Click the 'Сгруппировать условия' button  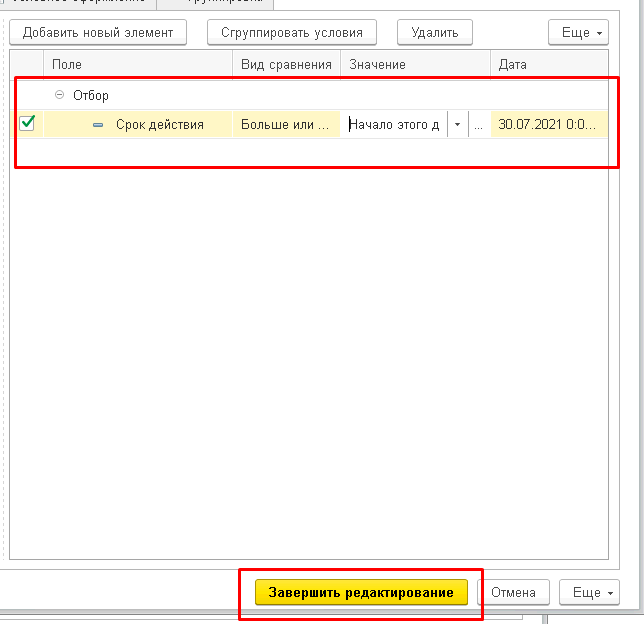292,32
